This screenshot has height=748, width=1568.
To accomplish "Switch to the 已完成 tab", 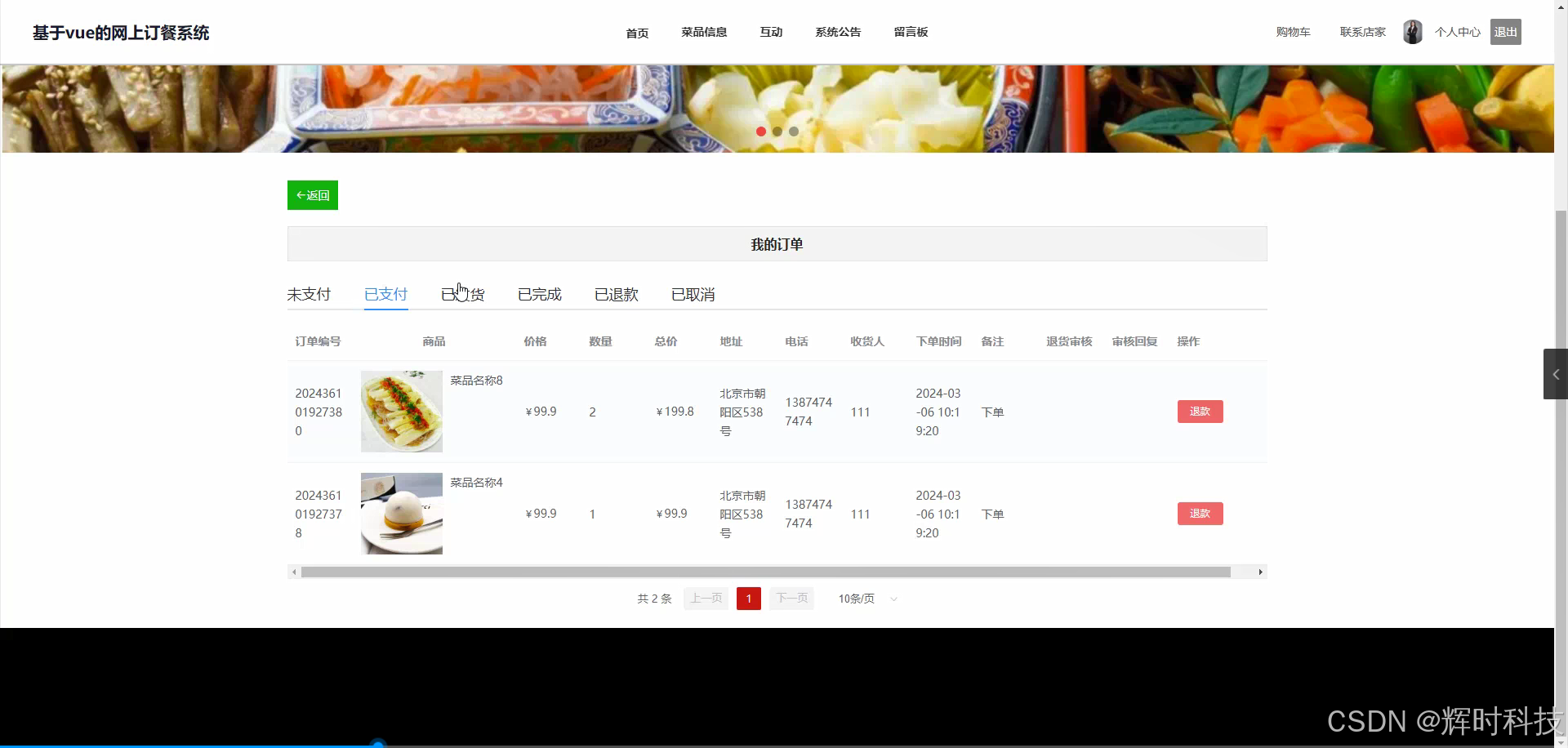I will pyautogui.click(x=539, y=294).
